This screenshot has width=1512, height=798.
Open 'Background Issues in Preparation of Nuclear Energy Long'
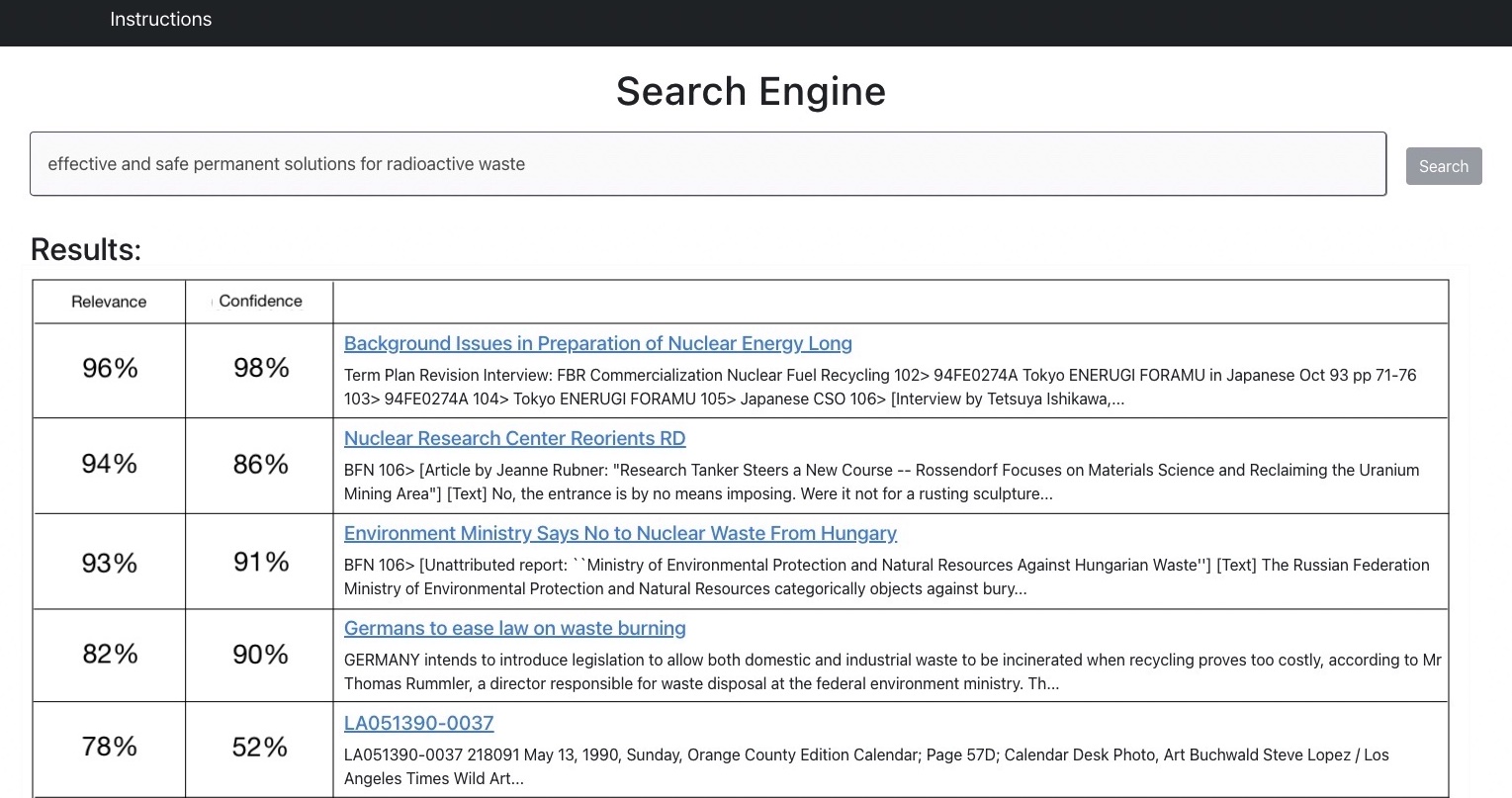(x=597, y=344)
